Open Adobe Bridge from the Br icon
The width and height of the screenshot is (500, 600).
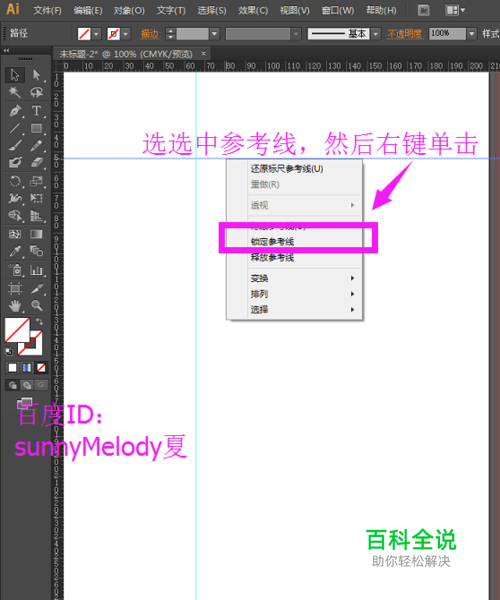point(423,10)
